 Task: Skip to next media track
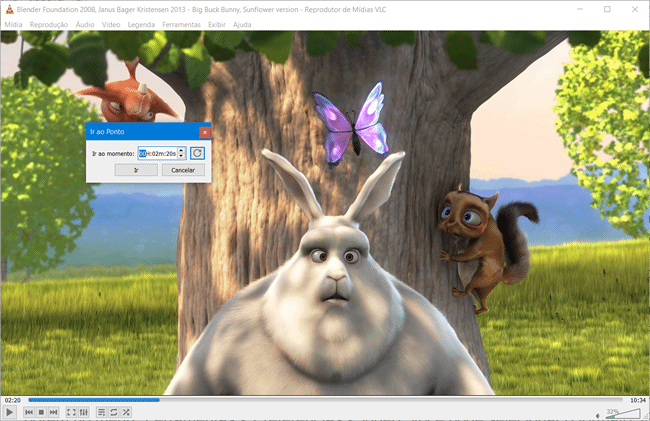[53, 412]
